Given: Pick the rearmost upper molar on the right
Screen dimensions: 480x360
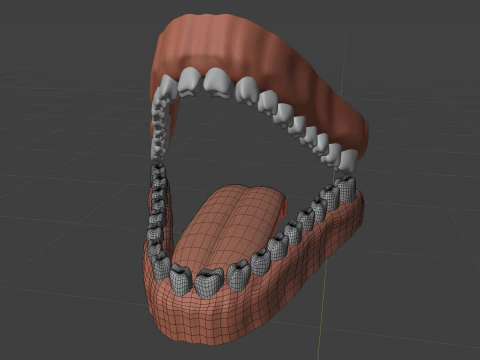Looking at the screenshot, I should coord(349,161).
